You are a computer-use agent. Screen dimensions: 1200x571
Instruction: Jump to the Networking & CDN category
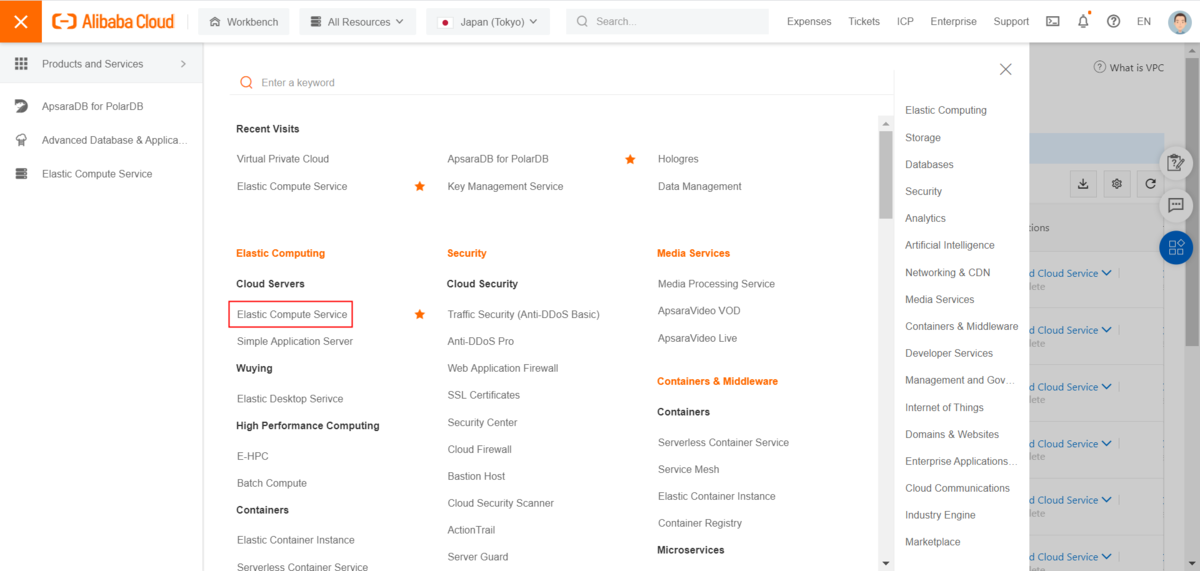pyautogui.click(x=948, y=272)
